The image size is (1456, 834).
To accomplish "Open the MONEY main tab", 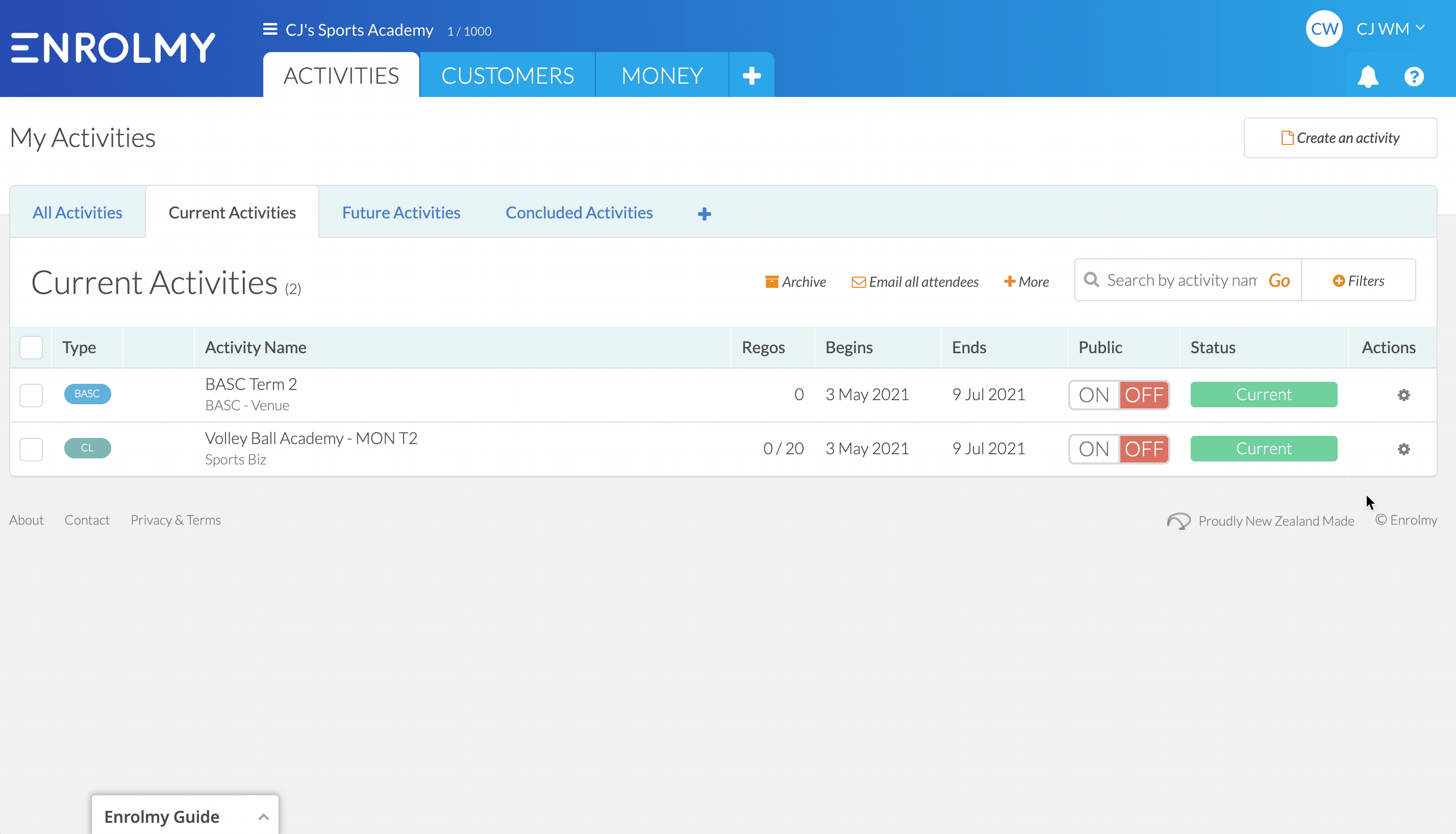I will click(662, 76).
